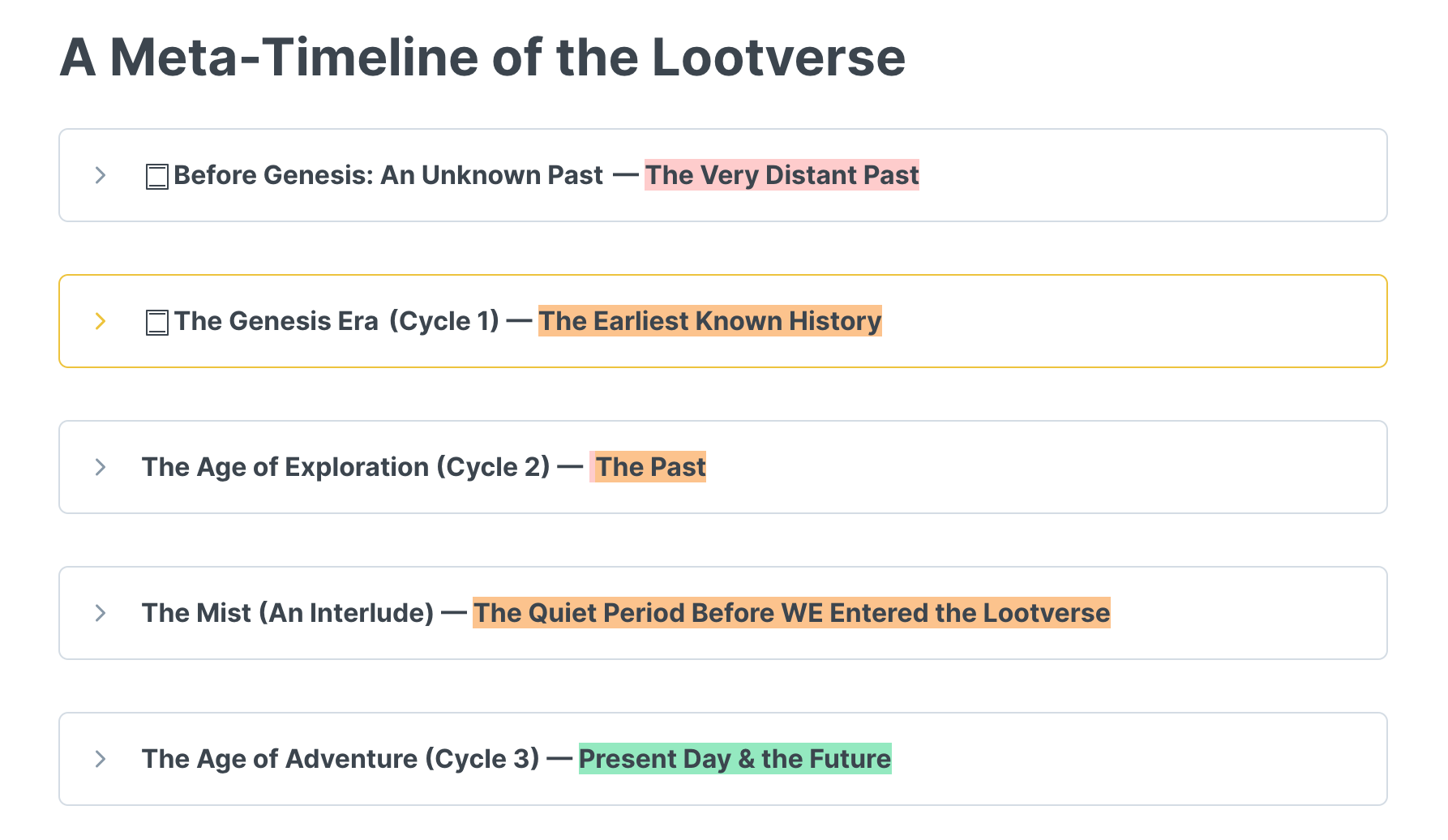Screen dimensions: 1448x840
Task: Click the highlighted 'The Past' text
Action: (650, 467)
